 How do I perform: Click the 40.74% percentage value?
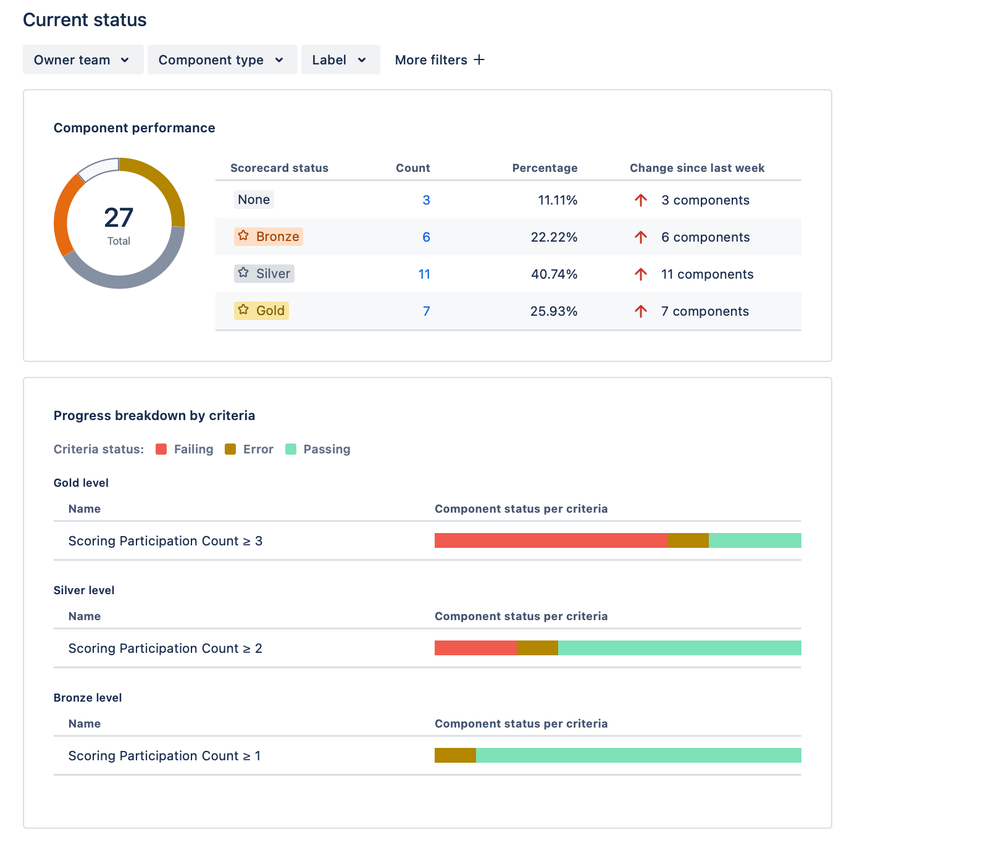pos(554,274)
